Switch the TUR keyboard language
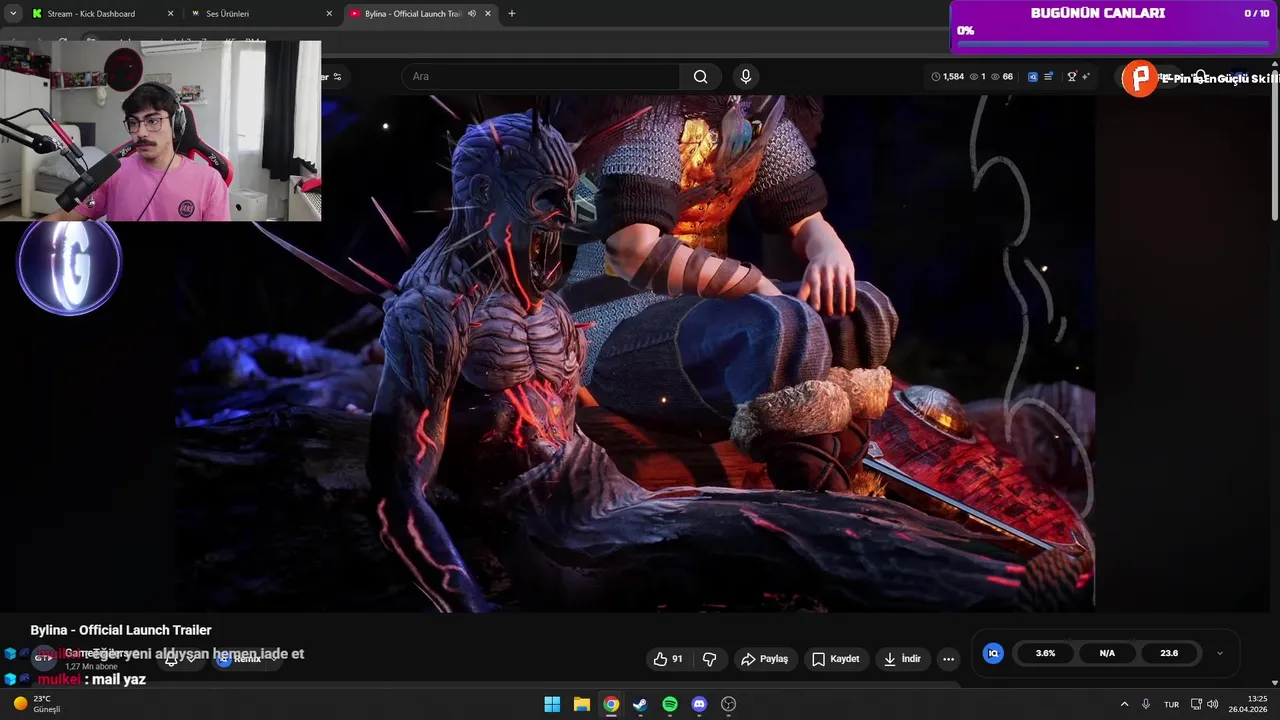 (1171, 704)
